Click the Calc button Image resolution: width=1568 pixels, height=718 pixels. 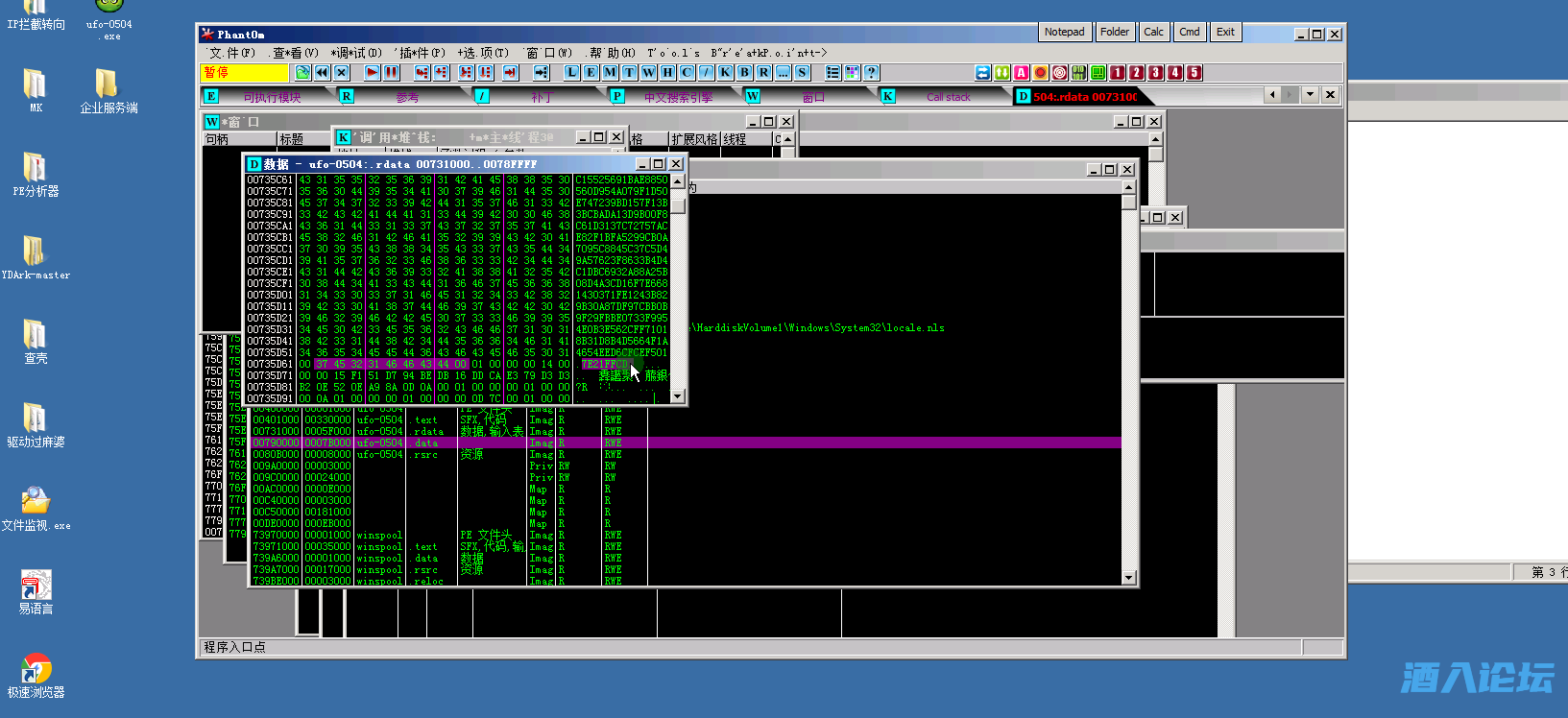[x=1153, y=33]
